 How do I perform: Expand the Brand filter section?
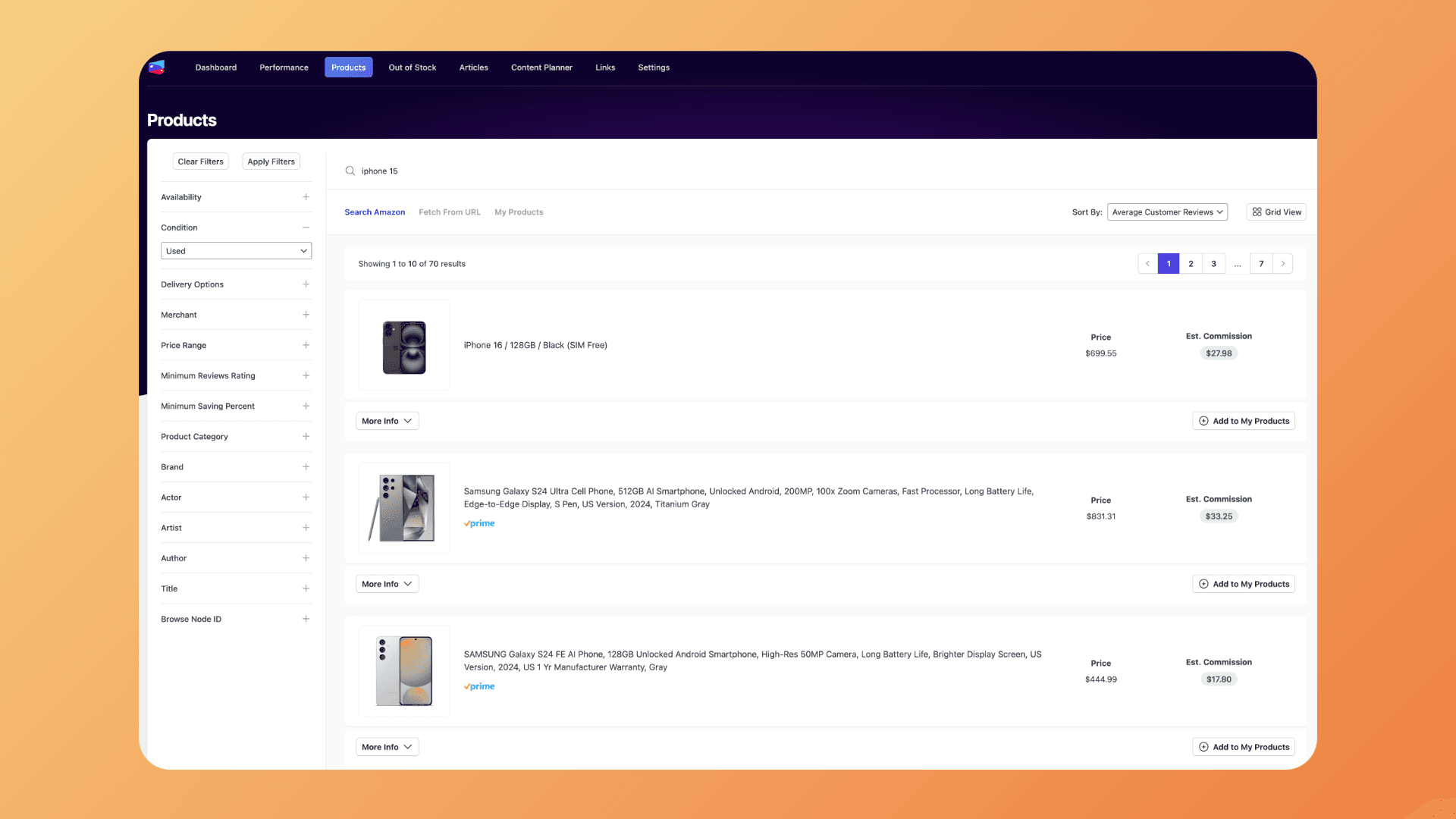pyautogui.click(x=306, y=466)
